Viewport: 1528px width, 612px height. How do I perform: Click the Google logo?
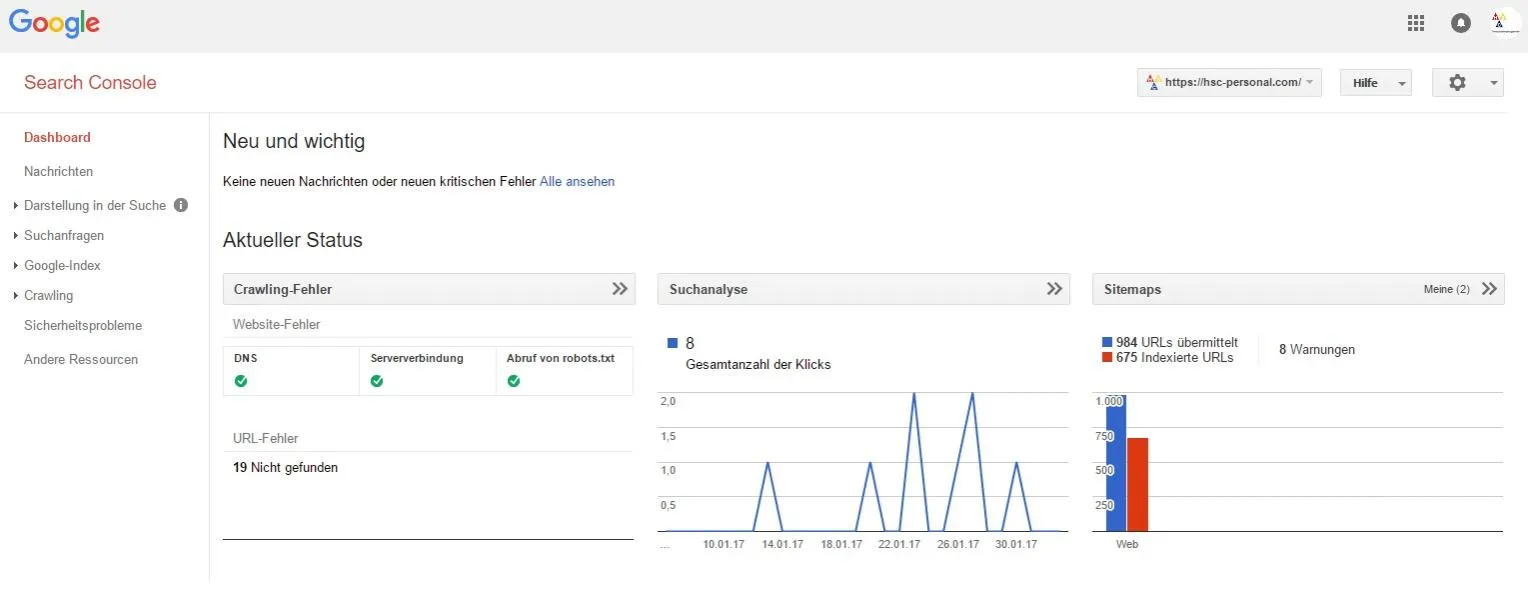(x=54, y=24)
